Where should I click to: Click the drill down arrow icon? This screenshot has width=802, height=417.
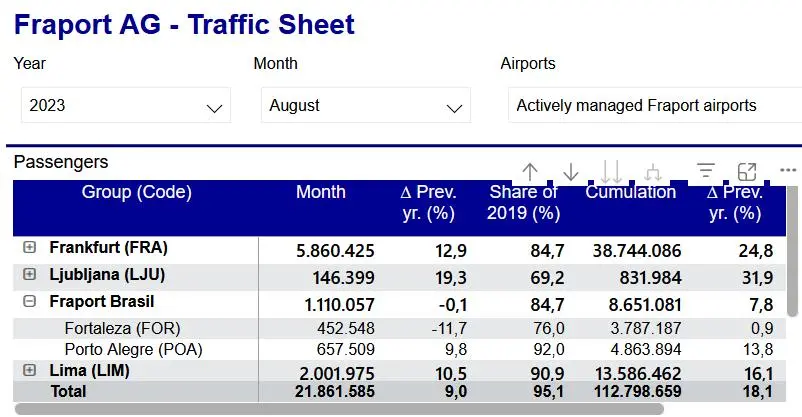pos(570,172)
